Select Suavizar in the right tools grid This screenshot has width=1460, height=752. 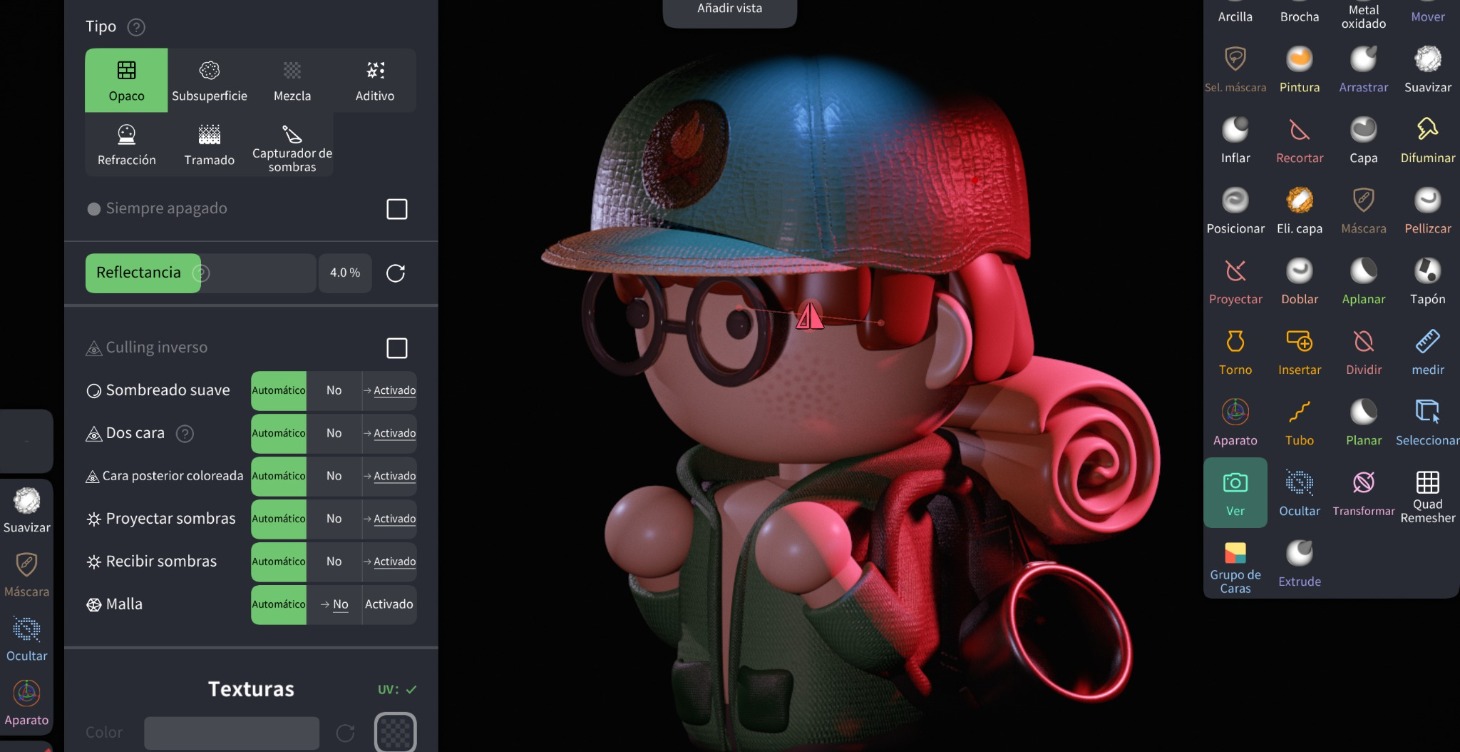(1427, 69)
